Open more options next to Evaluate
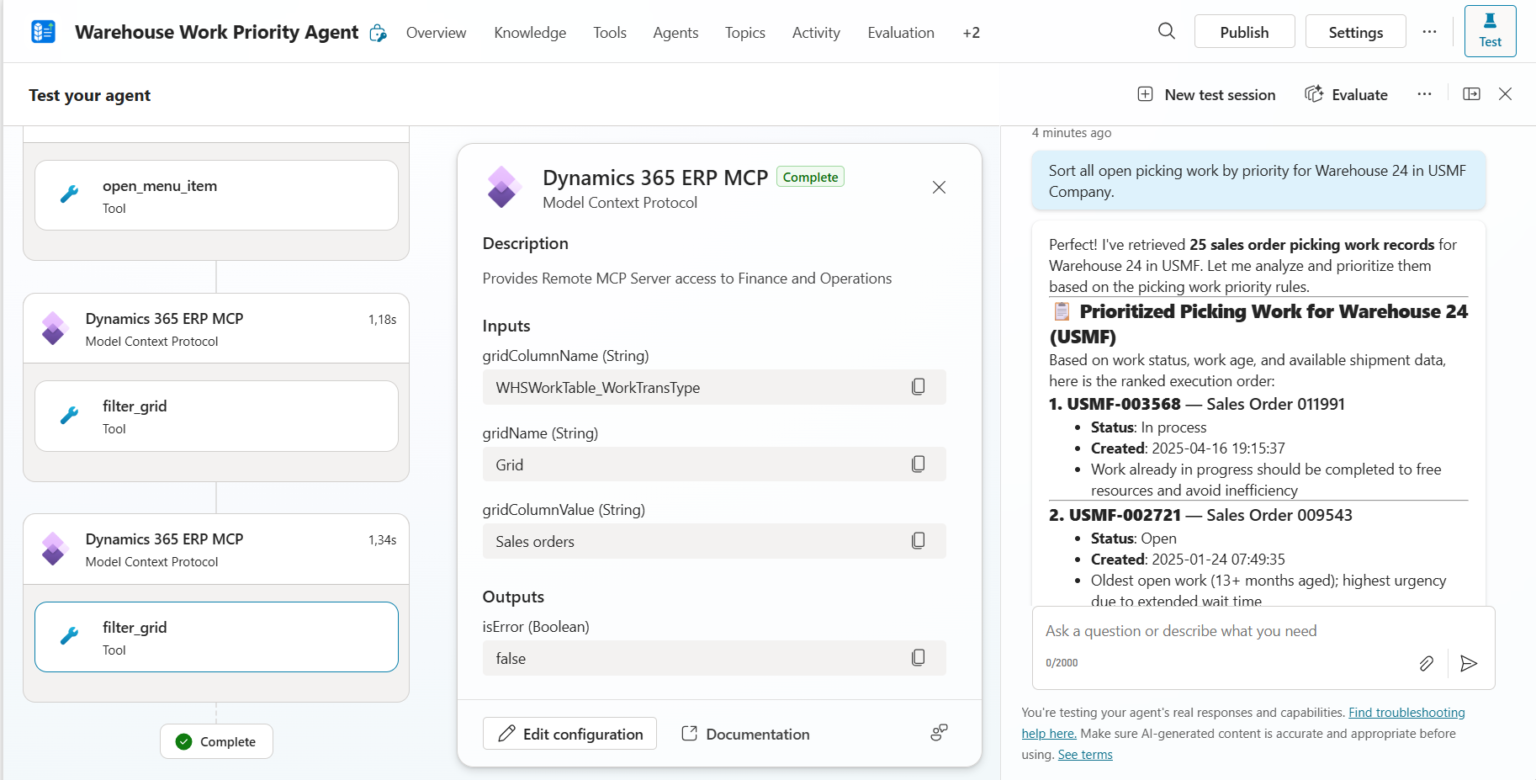The height and width of the screenshot is (780, 1536). [x=1425, y=94]
